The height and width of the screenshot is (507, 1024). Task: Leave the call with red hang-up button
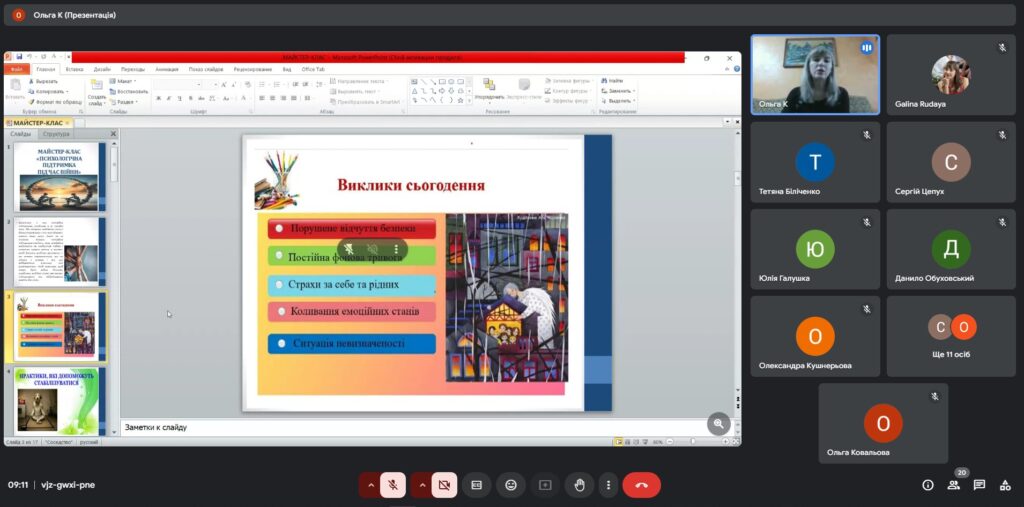coord(641,485)
